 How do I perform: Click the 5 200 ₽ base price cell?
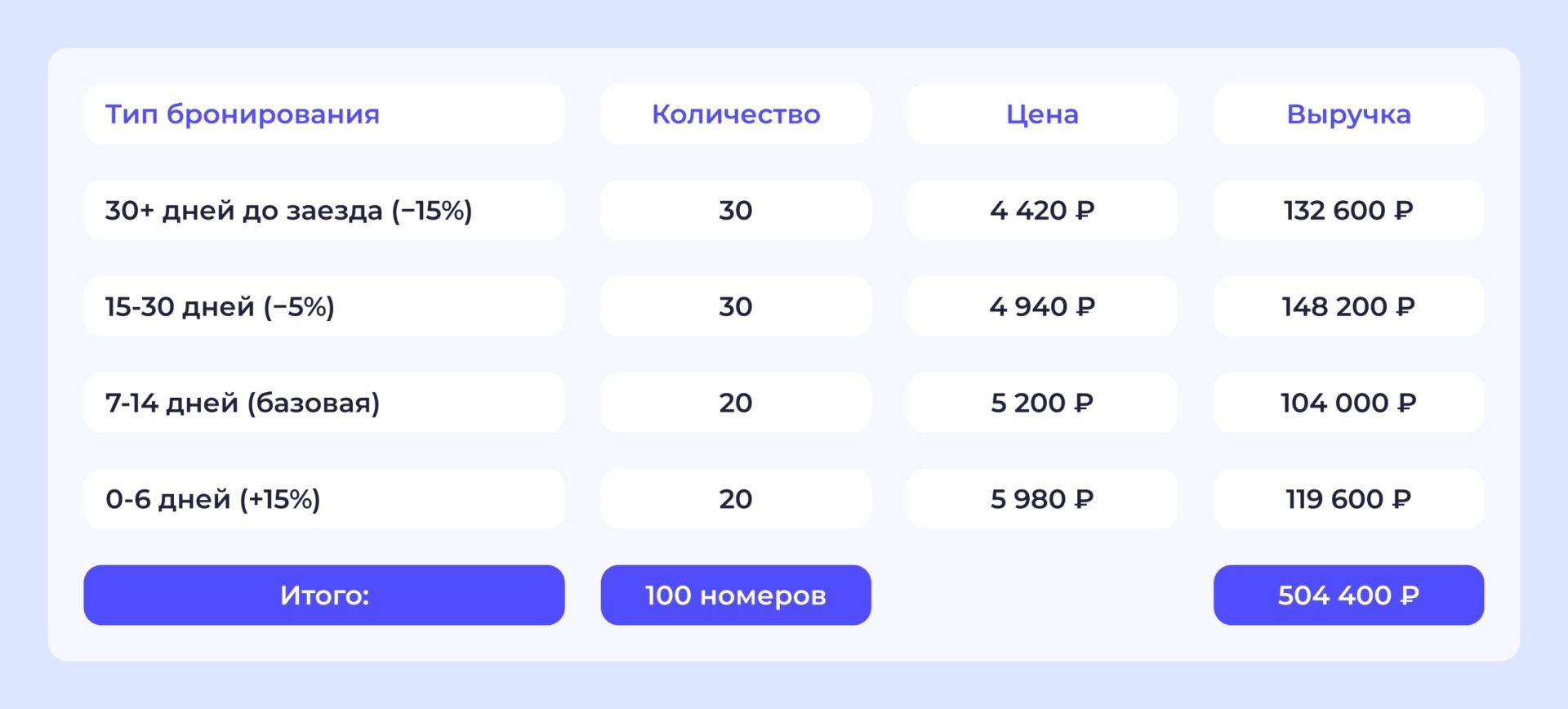point(1041,403)
